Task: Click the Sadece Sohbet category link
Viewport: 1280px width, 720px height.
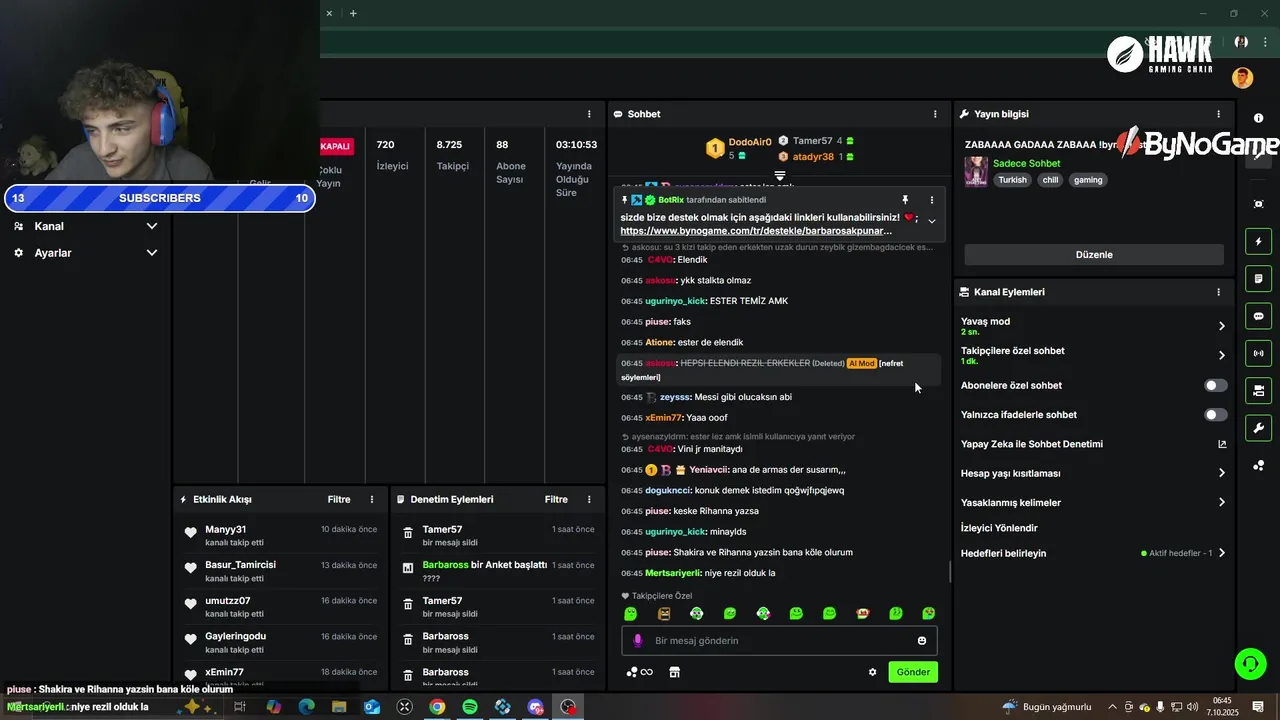Action: click(x=1026, y=163)
